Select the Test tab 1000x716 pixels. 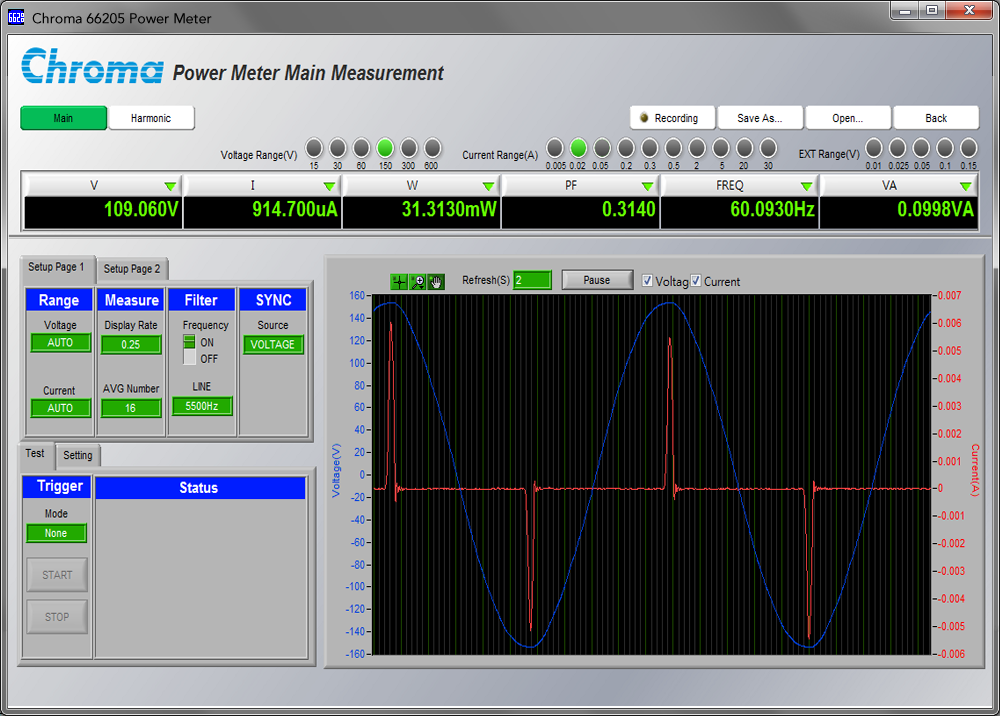(35, 453)
